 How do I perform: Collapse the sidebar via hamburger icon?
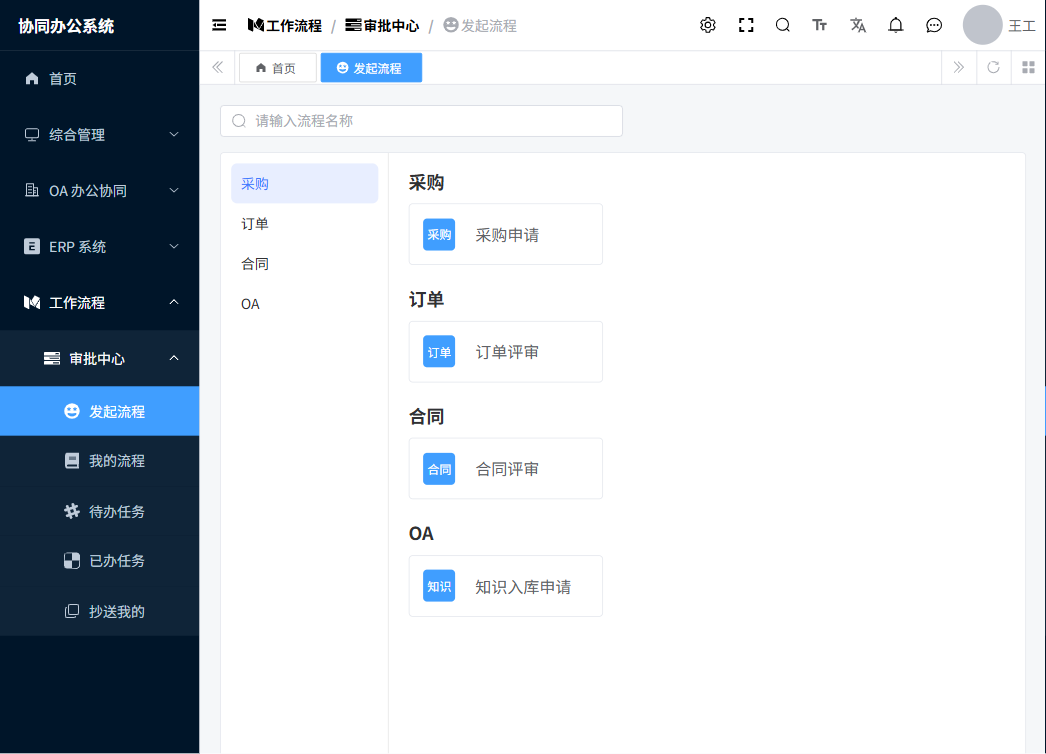pyautogui.click(x=219, y=25)
